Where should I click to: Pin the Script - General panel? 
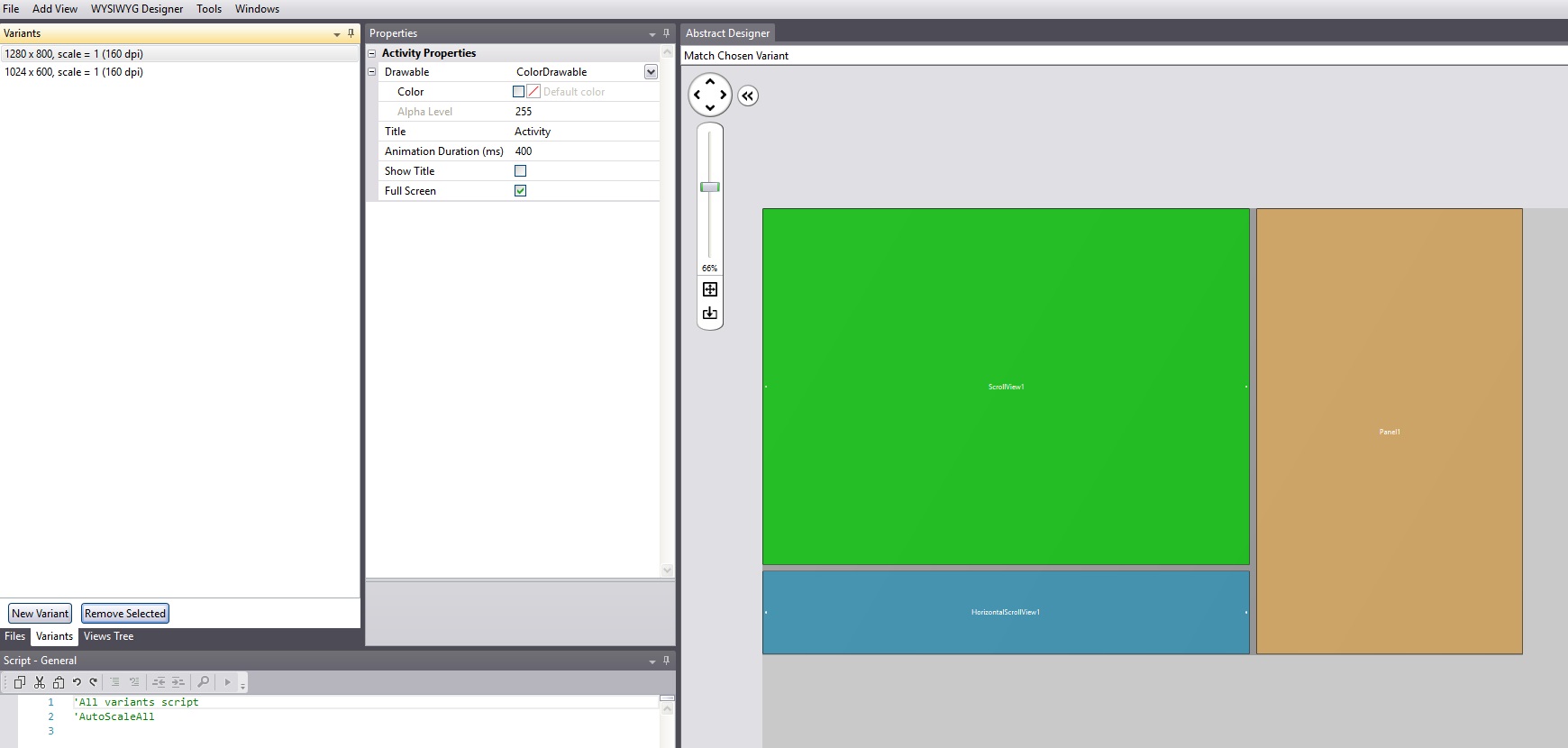666,661
